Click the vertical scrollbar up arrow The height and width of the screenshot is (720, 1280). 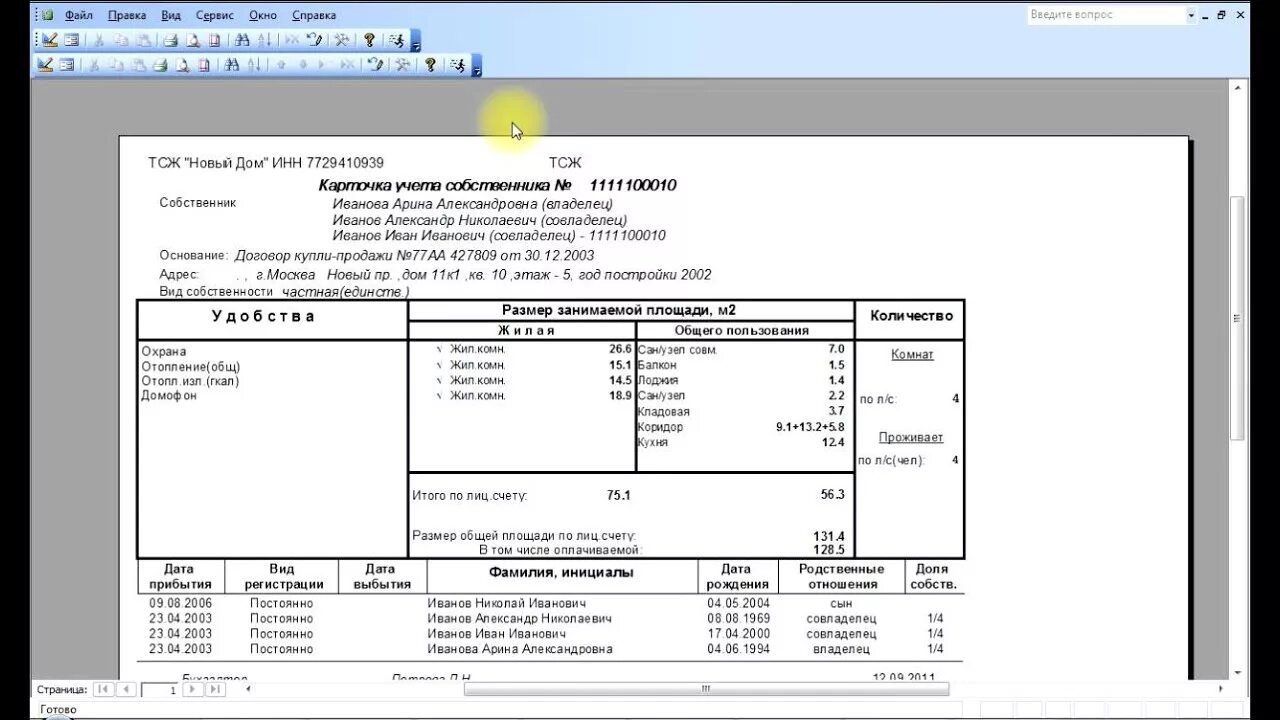(1238, 88)
